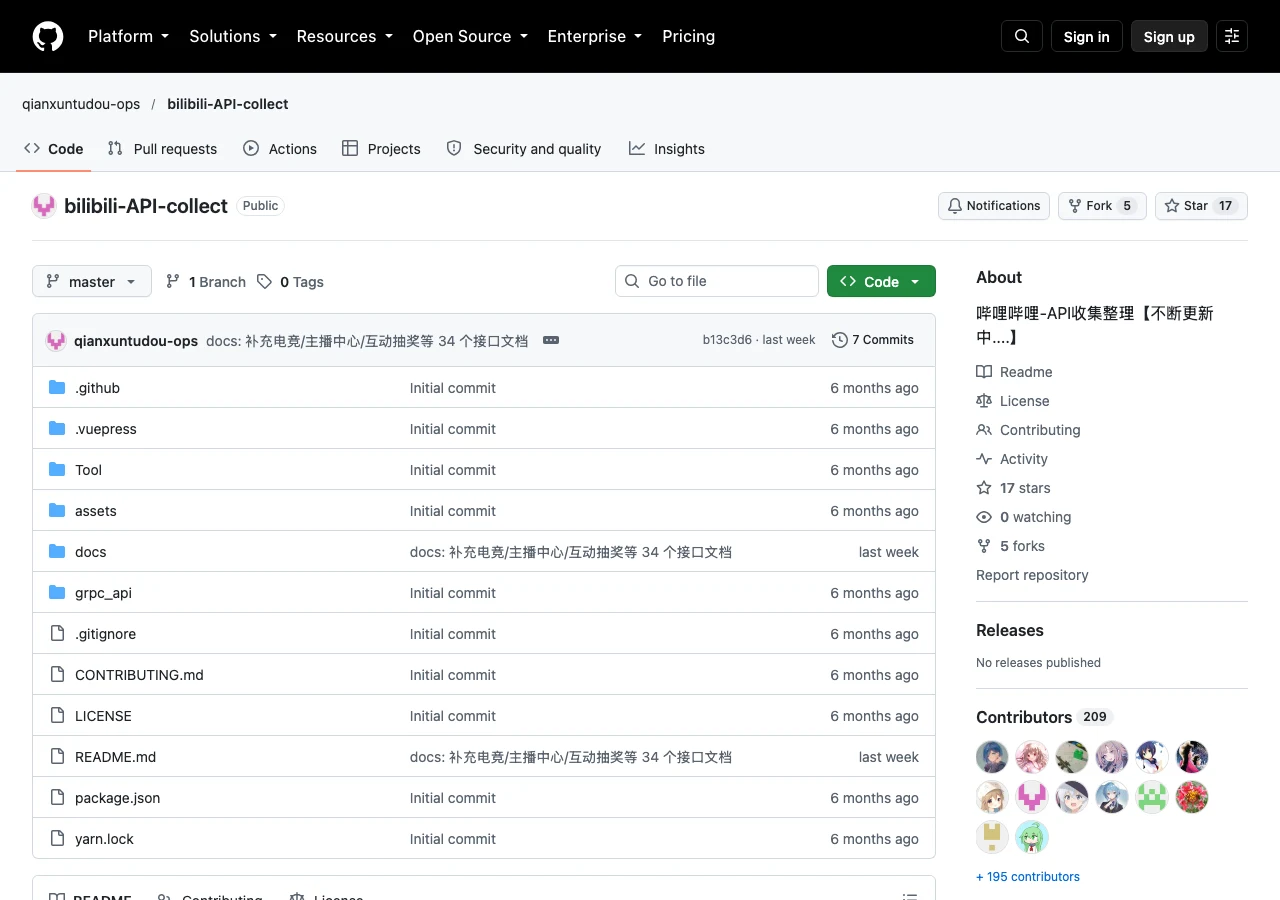
Task: Open the Contributors 209 heading link
Action: click(1044, 717)
